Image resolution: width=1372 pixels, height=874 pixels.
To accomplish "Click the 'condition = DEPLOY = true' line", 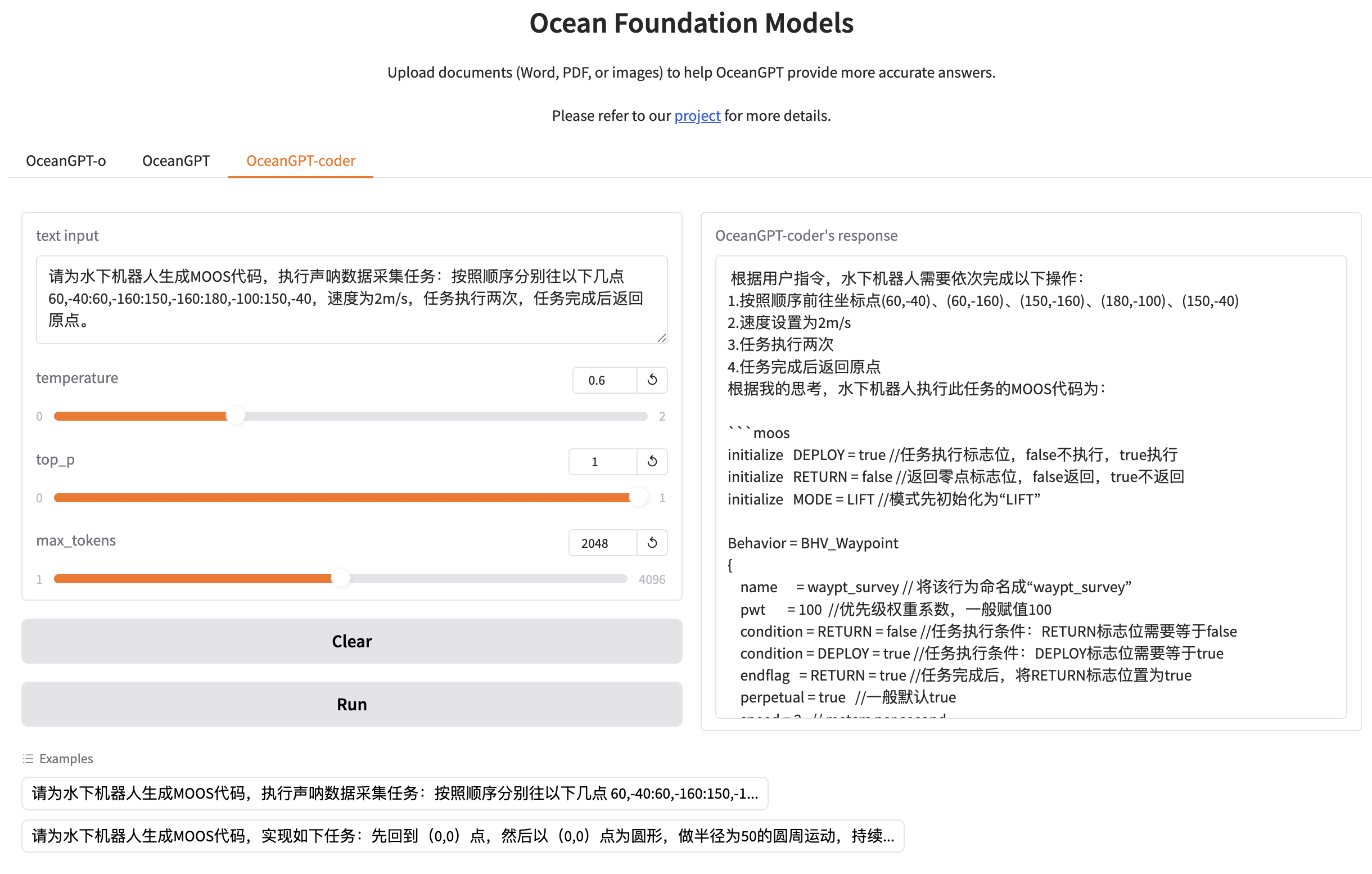I will tap(982, 654).
